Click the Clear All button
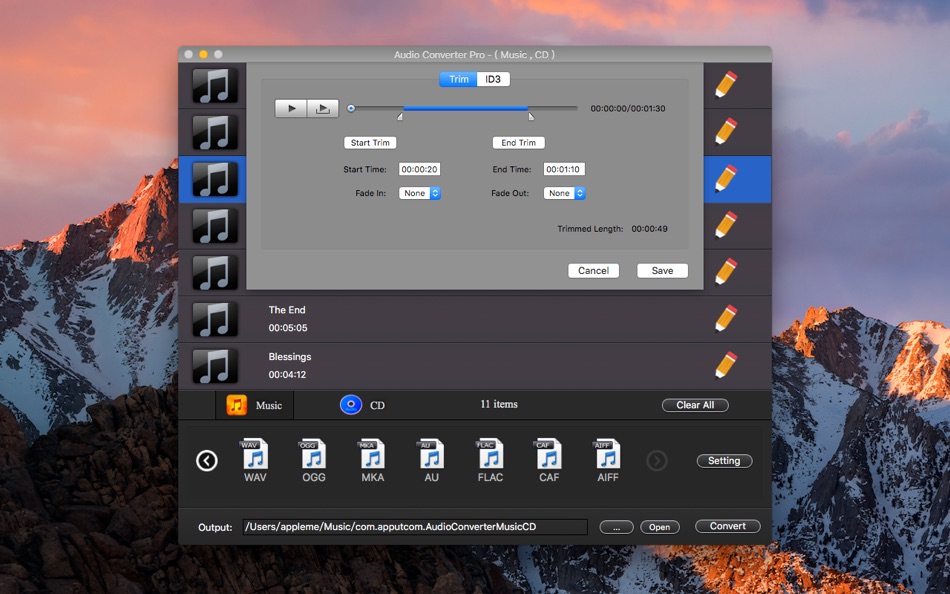The height and width of the screenshot is (594, 950). click(x=695, y=405)
